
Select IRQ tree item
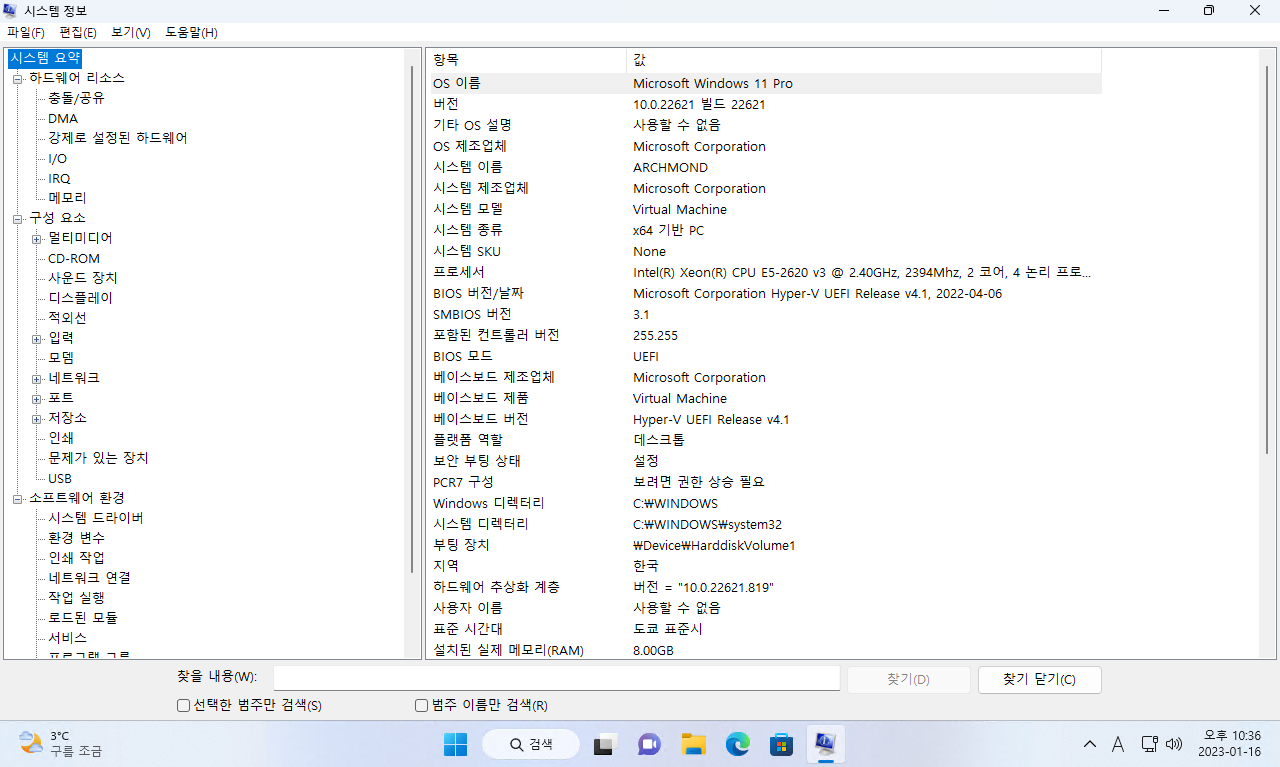59,178
